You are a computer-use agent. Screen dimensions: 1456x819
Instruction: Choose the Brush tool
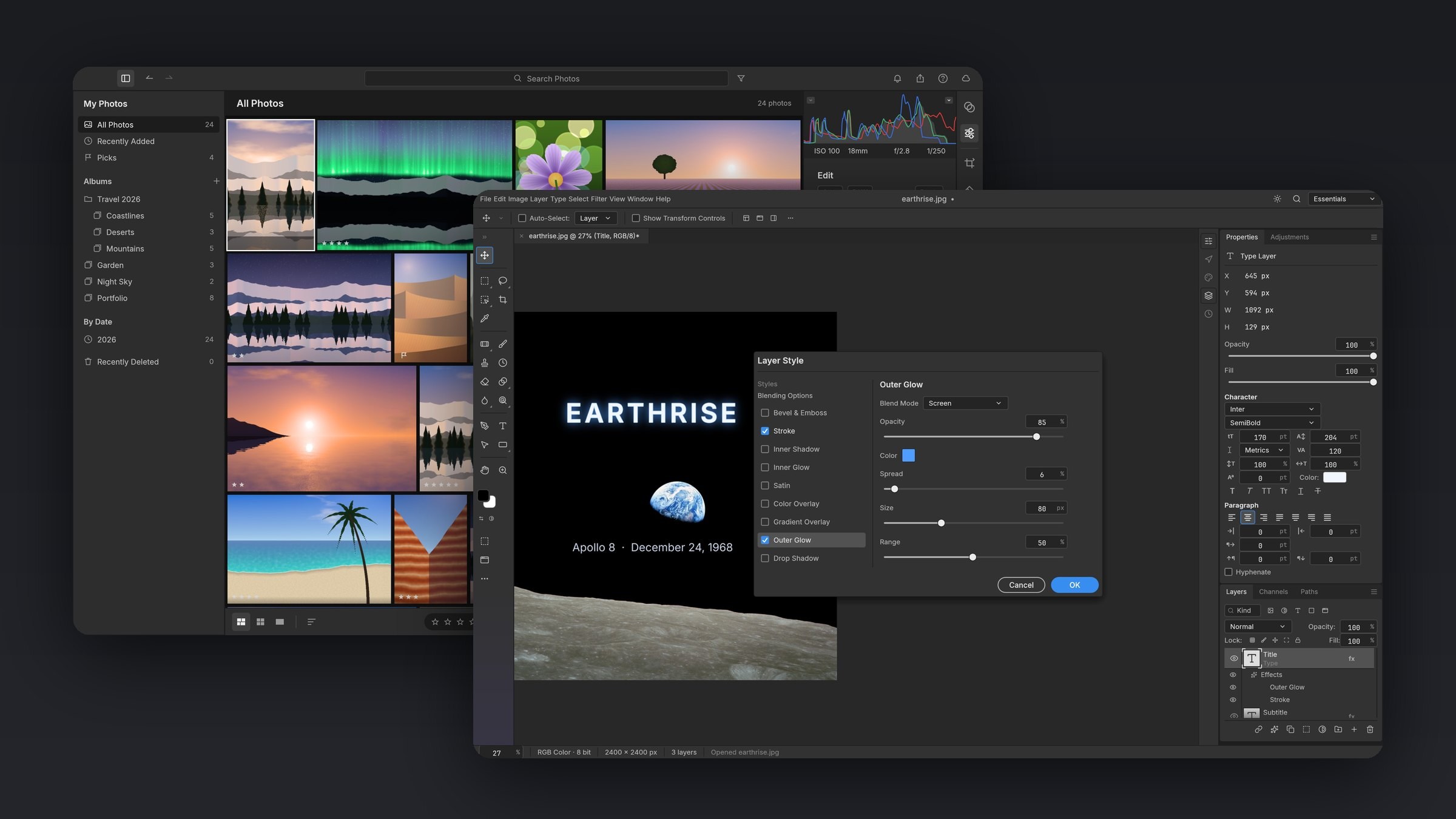(x=503, y=344)
